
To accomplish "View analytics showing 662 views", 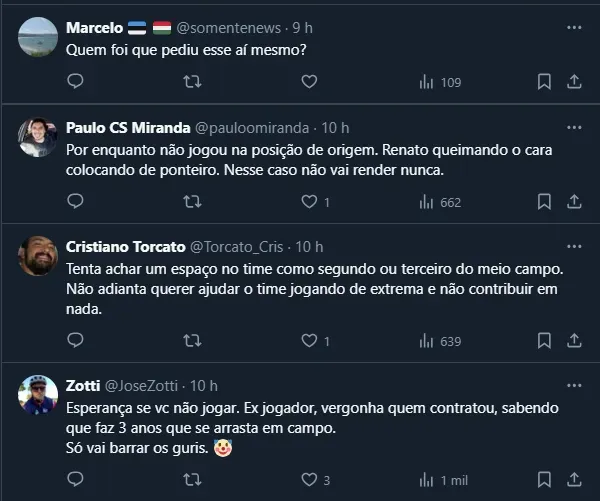I will pos(441,202).
